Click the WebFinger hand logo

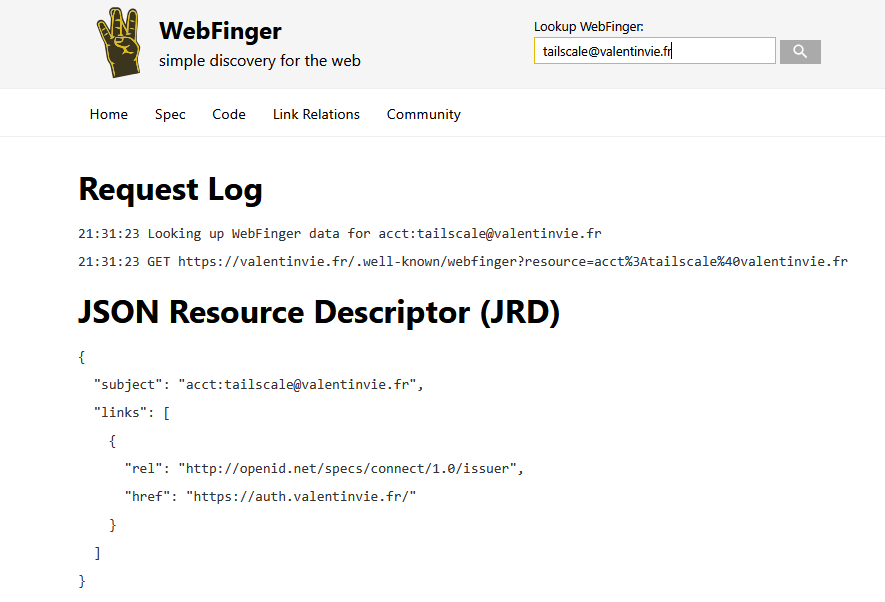point(119,42)
